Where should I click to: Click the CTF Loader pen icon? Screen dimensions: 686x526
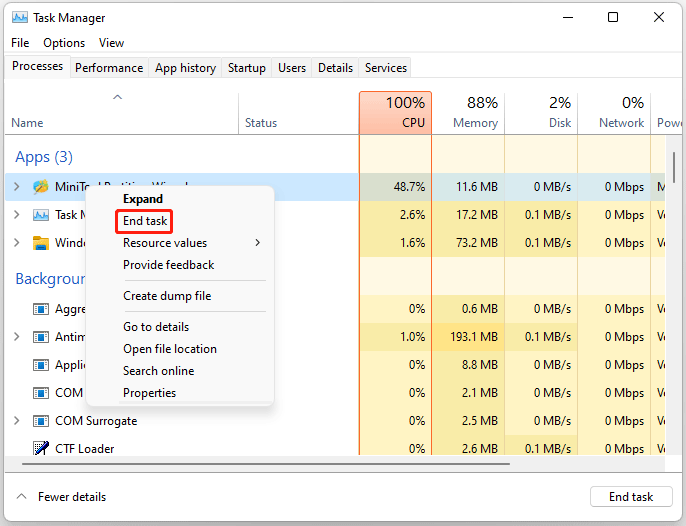(41, 448)
